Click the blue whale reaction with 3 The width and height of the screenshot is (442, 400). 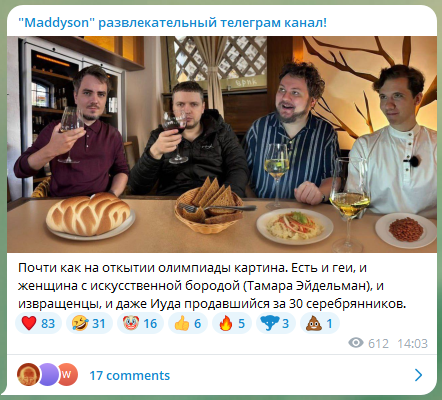[x=276, y=323]
